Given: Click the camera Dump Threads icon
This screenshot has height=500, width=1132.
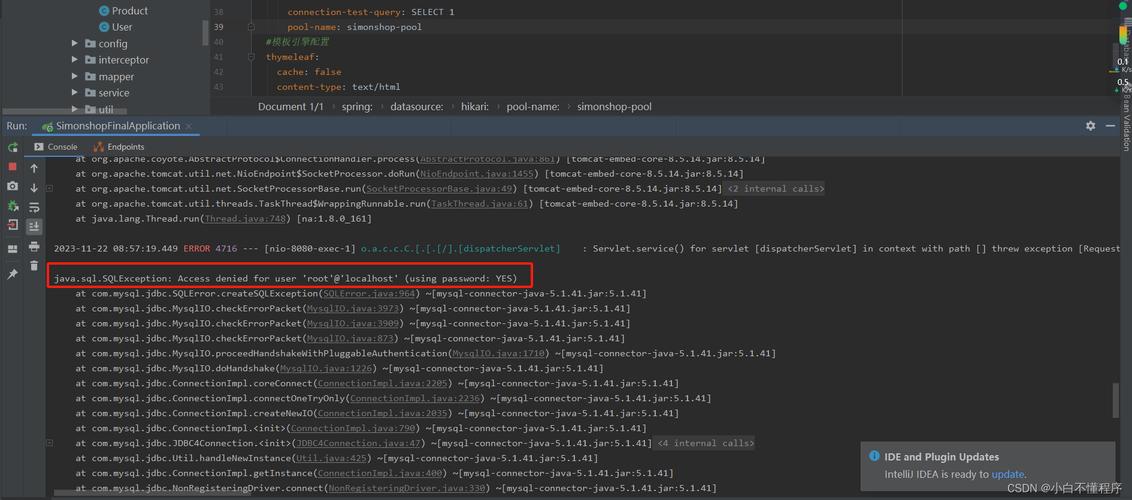Looking at the screenshot, I should point(12,186).
